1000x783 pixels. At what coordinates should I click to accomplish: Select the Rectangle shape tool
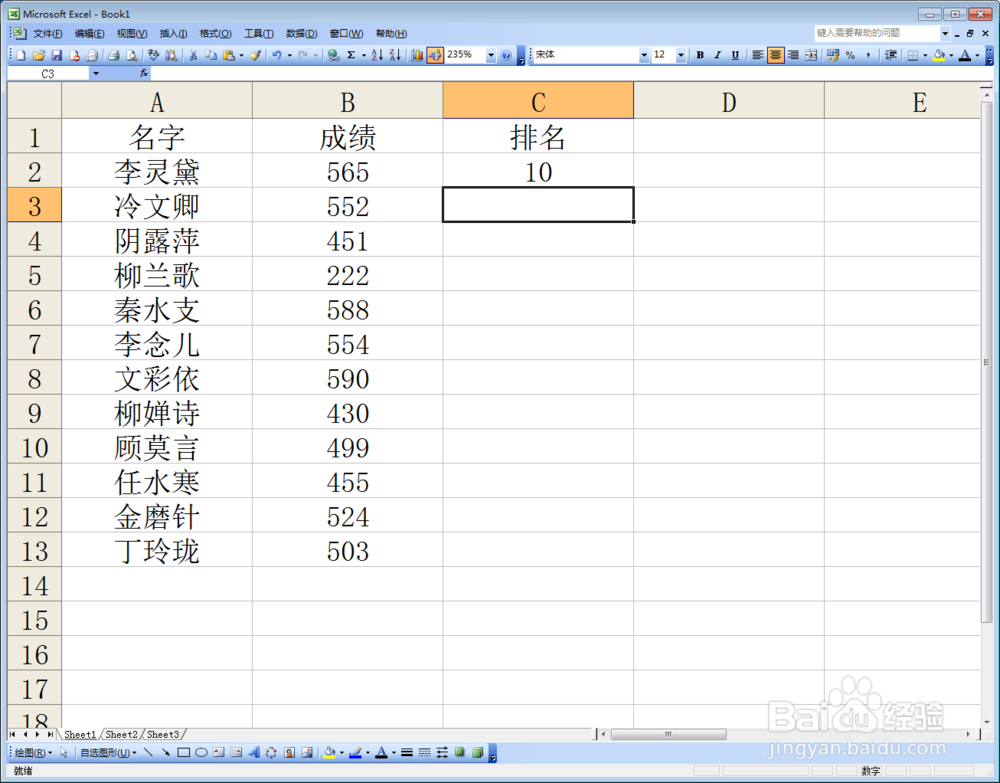click(183, 752)
